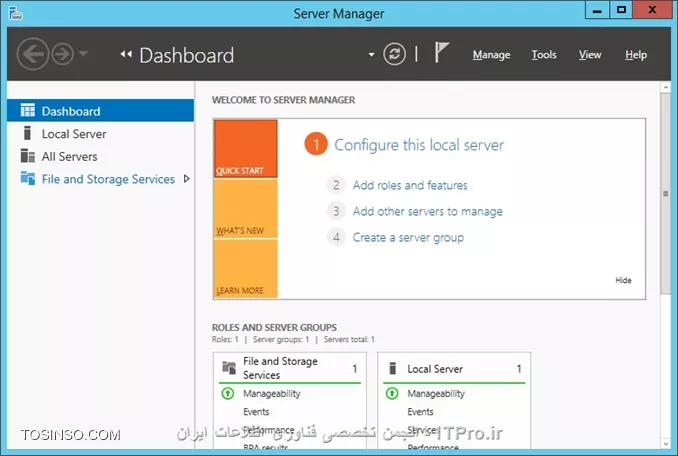Click the 'Servers total: 1' summary text
The width and height of the screenshot is (678, 456).
click(x=349, y=339)
